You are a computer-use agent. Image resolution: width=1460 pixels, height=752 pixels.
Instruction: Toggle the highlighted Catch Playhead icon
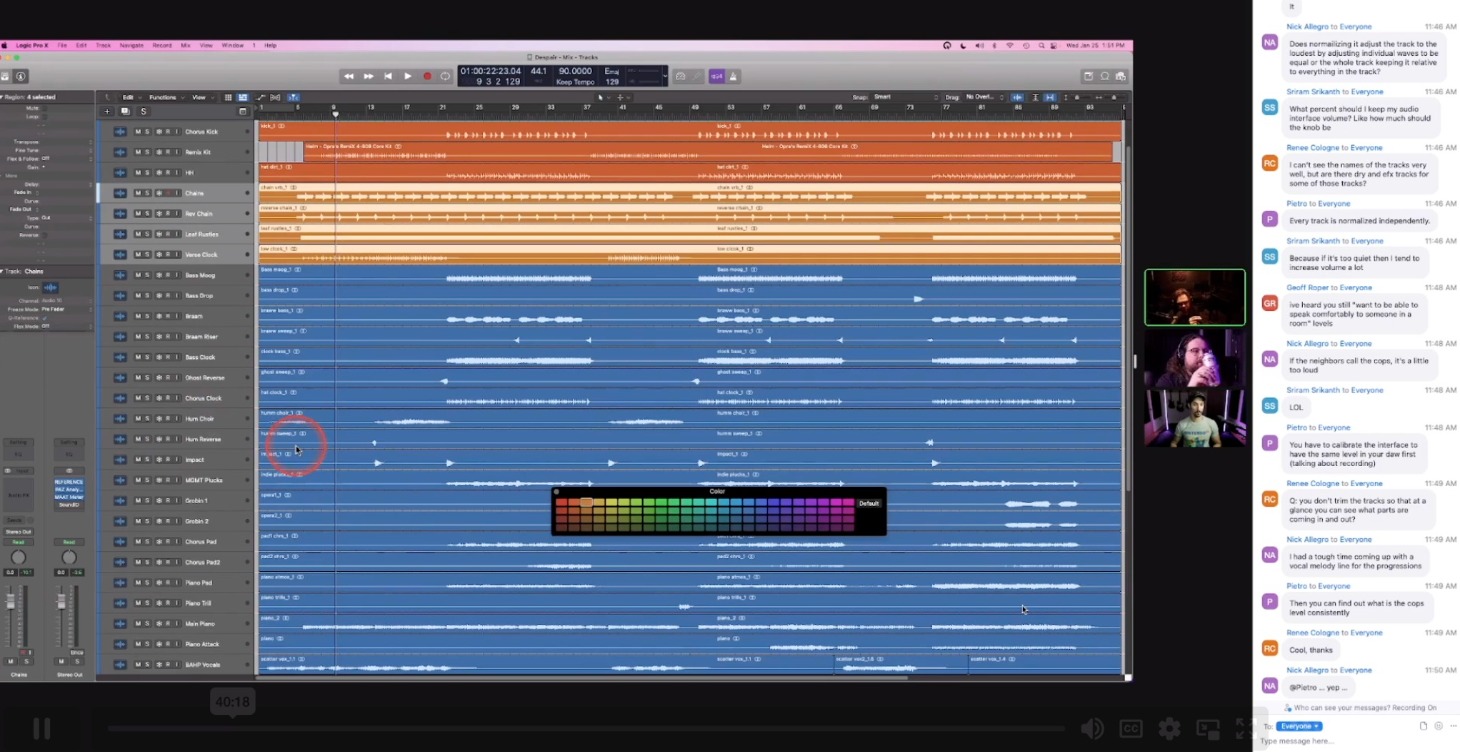click(293, 97)
